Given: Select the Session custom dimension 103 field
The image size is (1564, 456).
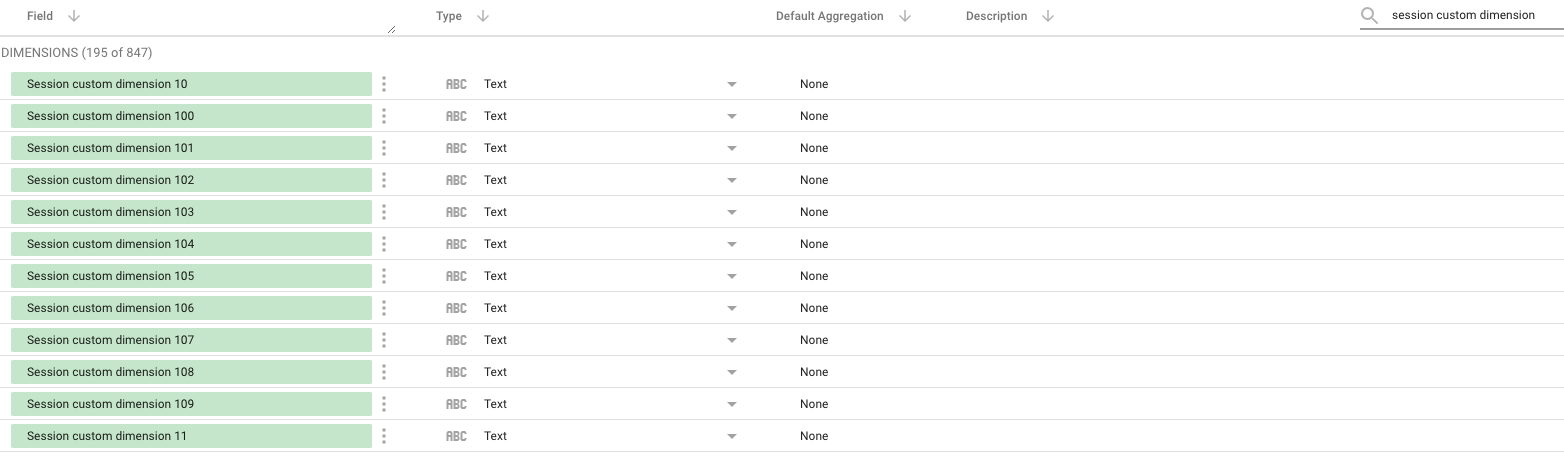Looking at the screenshot, I should coord(190,212).
